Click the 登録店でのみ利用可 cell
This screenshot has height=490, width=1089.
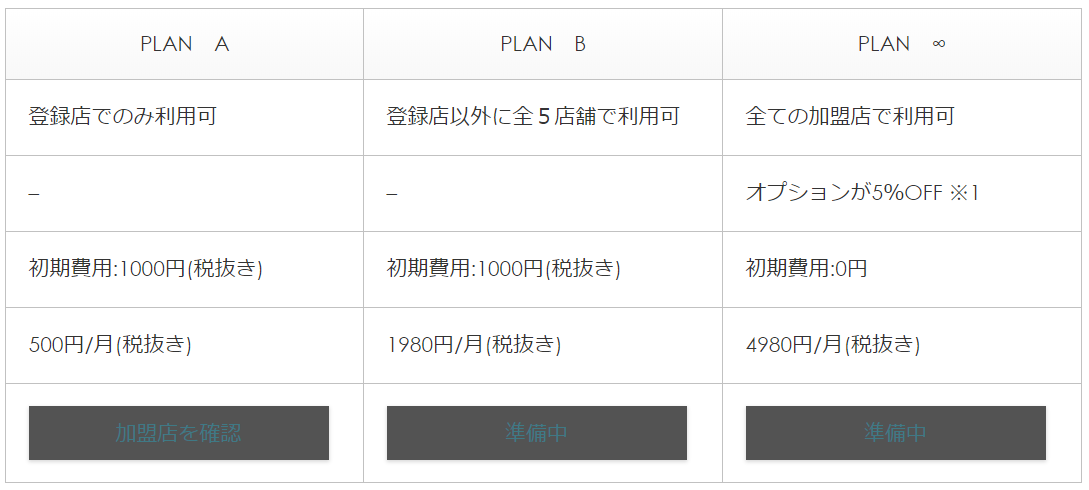(x=123, y=117)
